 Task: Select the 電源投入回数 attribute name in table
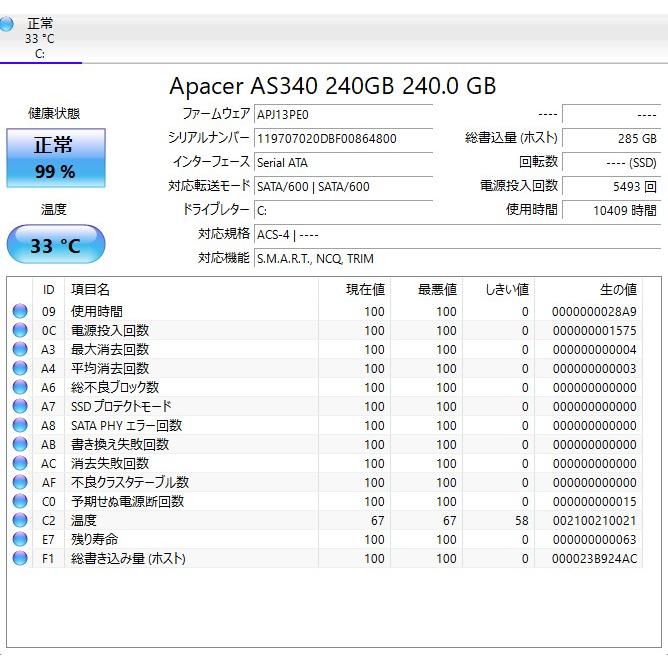(110, 330)
